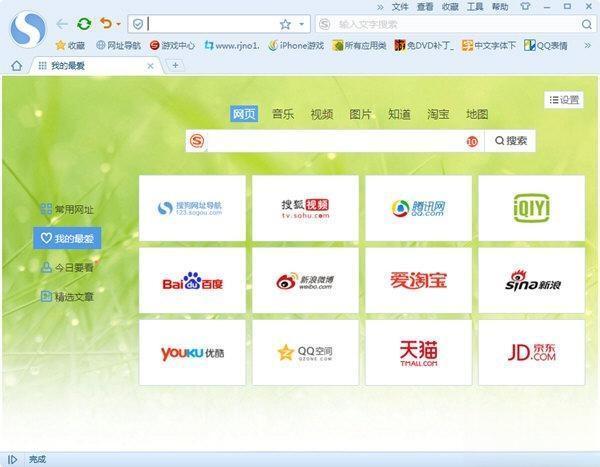Open the 查看 menu

click(425, 7)
